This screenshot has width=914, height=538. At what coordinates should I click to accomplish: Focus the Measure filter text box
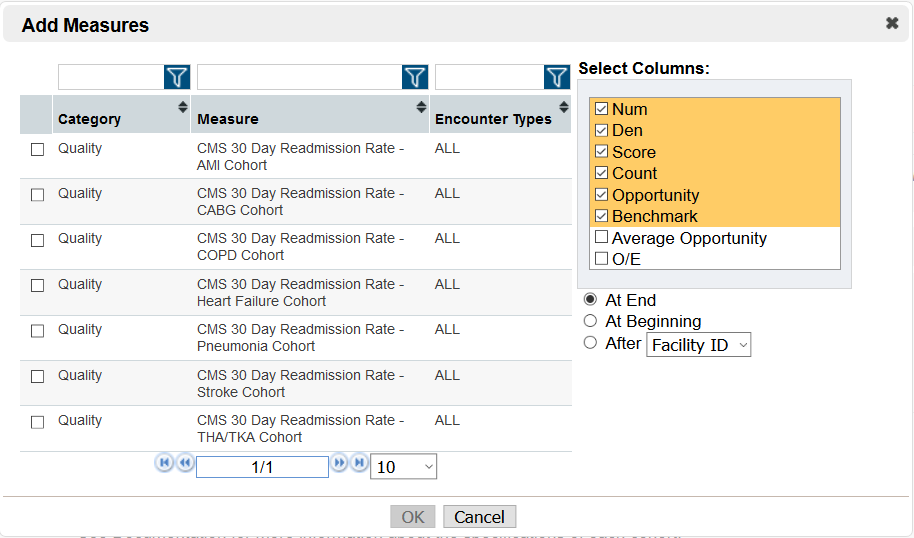pos(300,77)
